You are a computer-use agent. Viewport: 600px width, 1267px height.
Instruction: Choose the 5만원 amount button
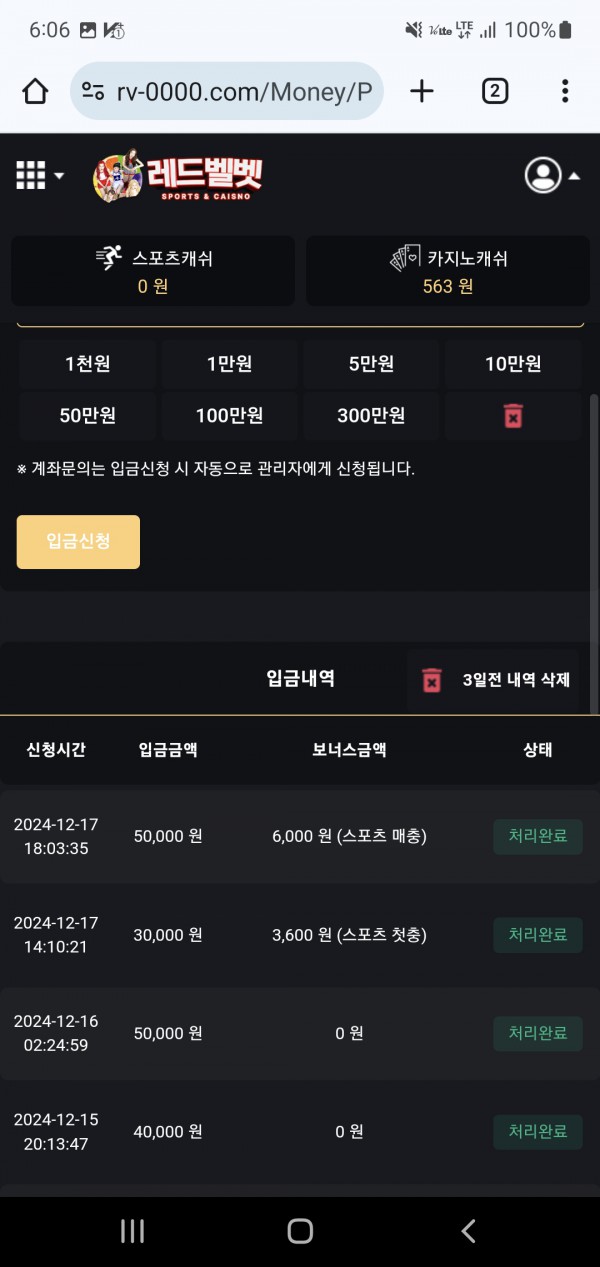pos(371,364)
